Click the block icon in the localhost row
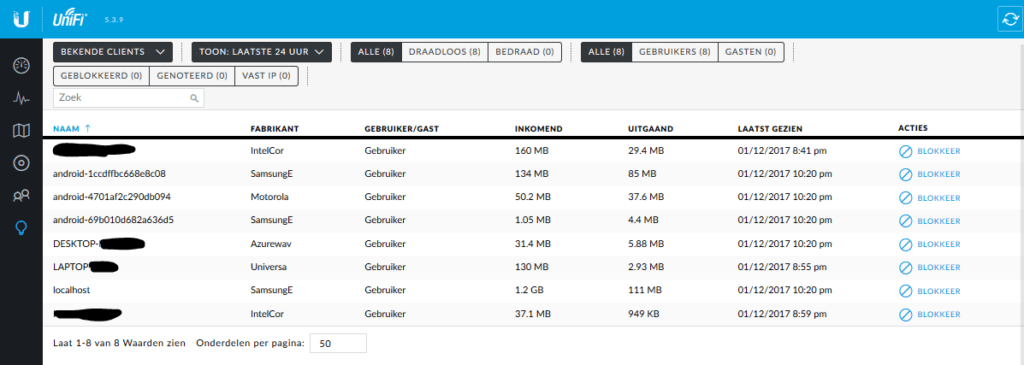 905,291
